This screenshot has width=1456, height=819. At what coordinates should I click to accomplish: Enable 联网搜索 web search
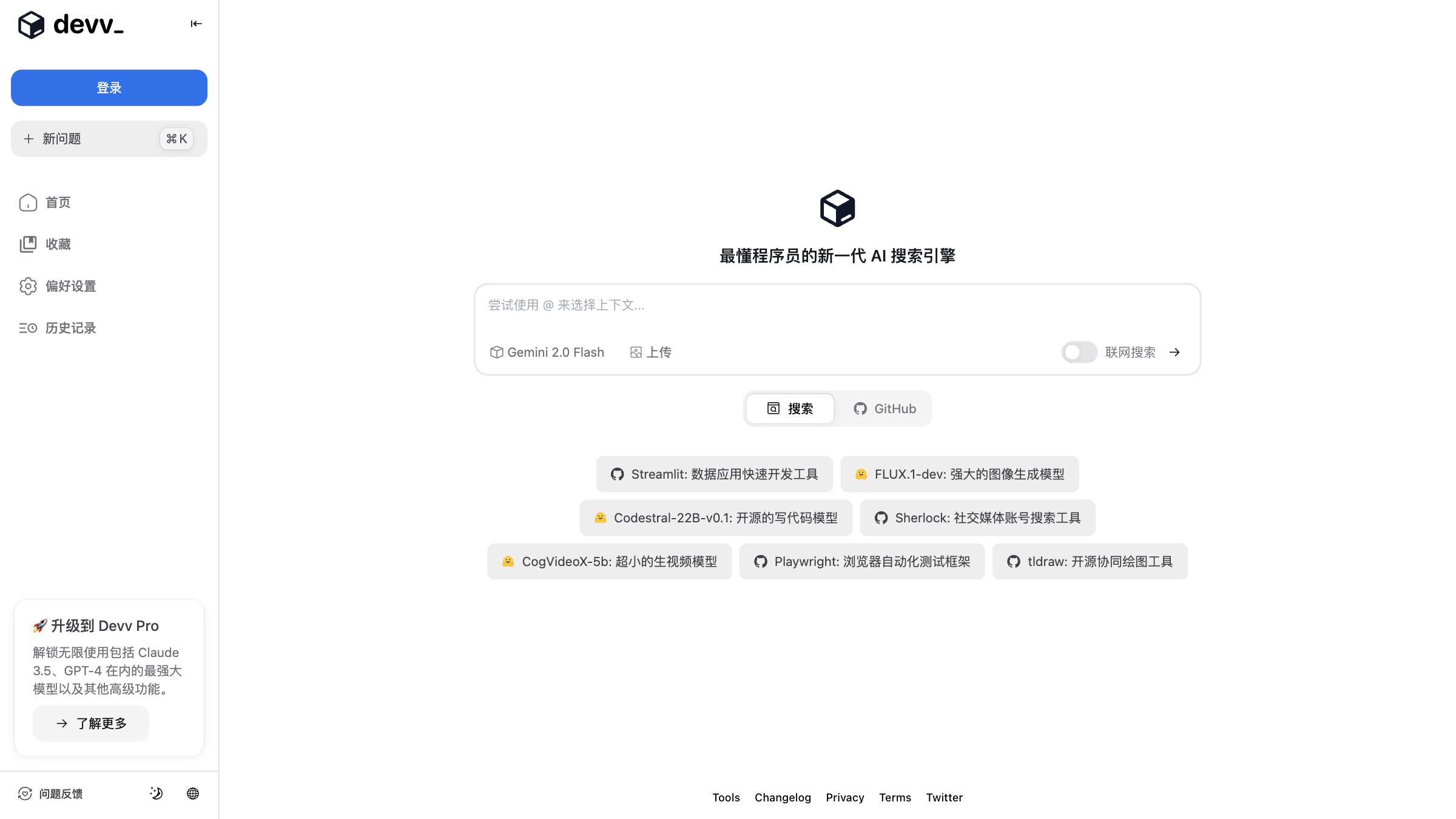(1079, 352)
